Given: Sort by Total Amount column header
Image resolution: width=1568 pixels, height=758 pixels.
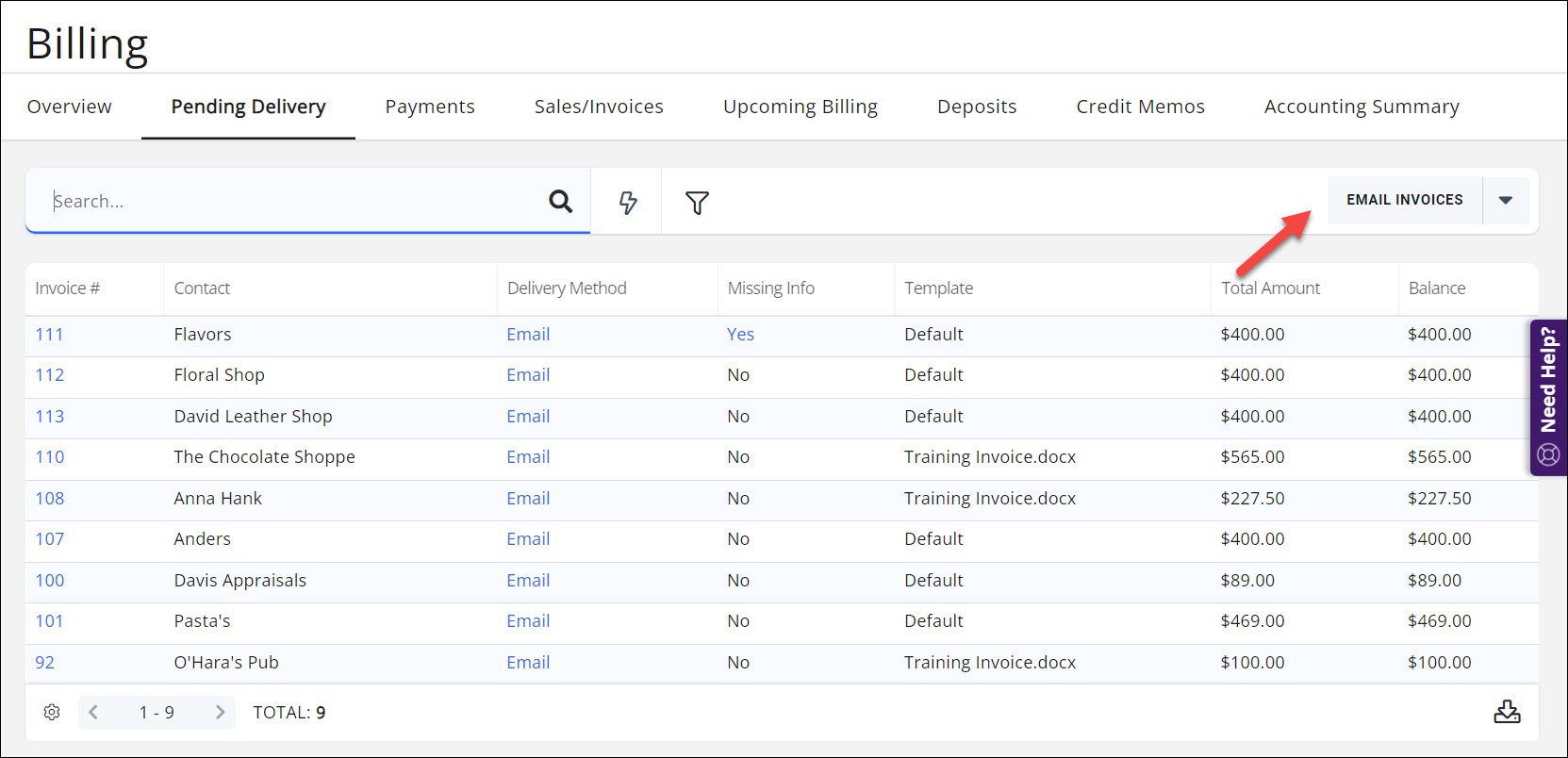Looking at the screenshot, I should pos(1270,288).
